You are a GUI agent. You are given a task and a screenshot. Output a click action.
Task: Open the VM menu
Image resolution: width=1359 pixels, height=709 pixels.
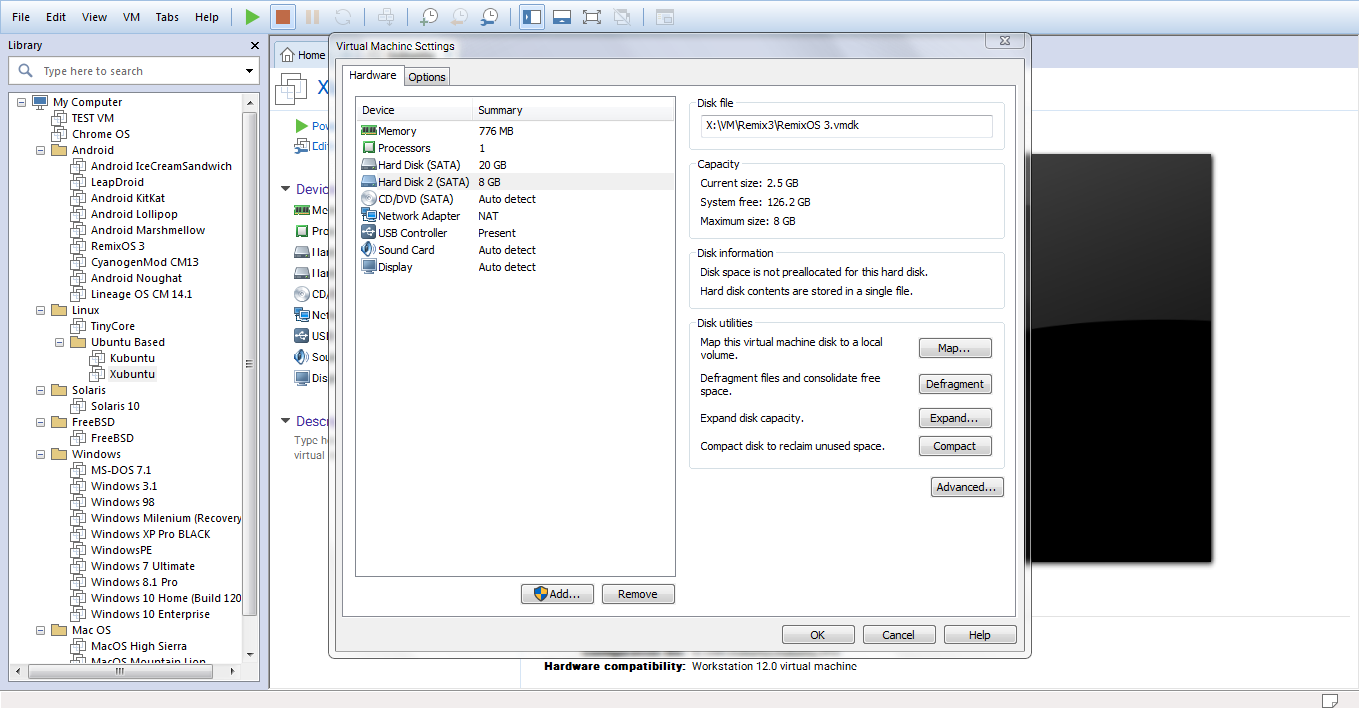pos(131,17)
